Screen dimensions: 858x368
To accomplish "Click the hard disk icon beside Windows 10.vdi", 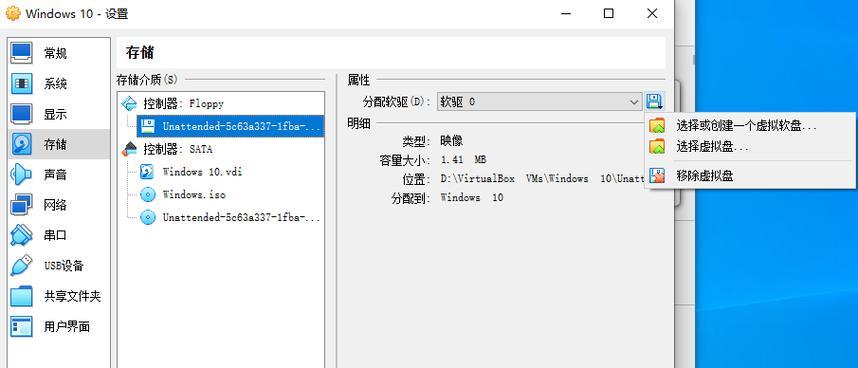I will coord(148,172).
